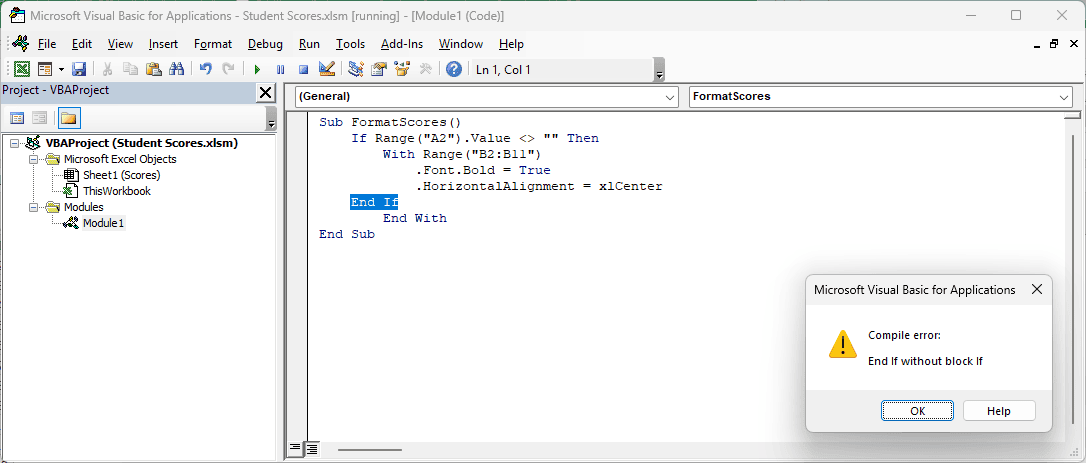Open the File menu
The width and height of the screenshot is (1086, 463).
click(x=47, y=44)
